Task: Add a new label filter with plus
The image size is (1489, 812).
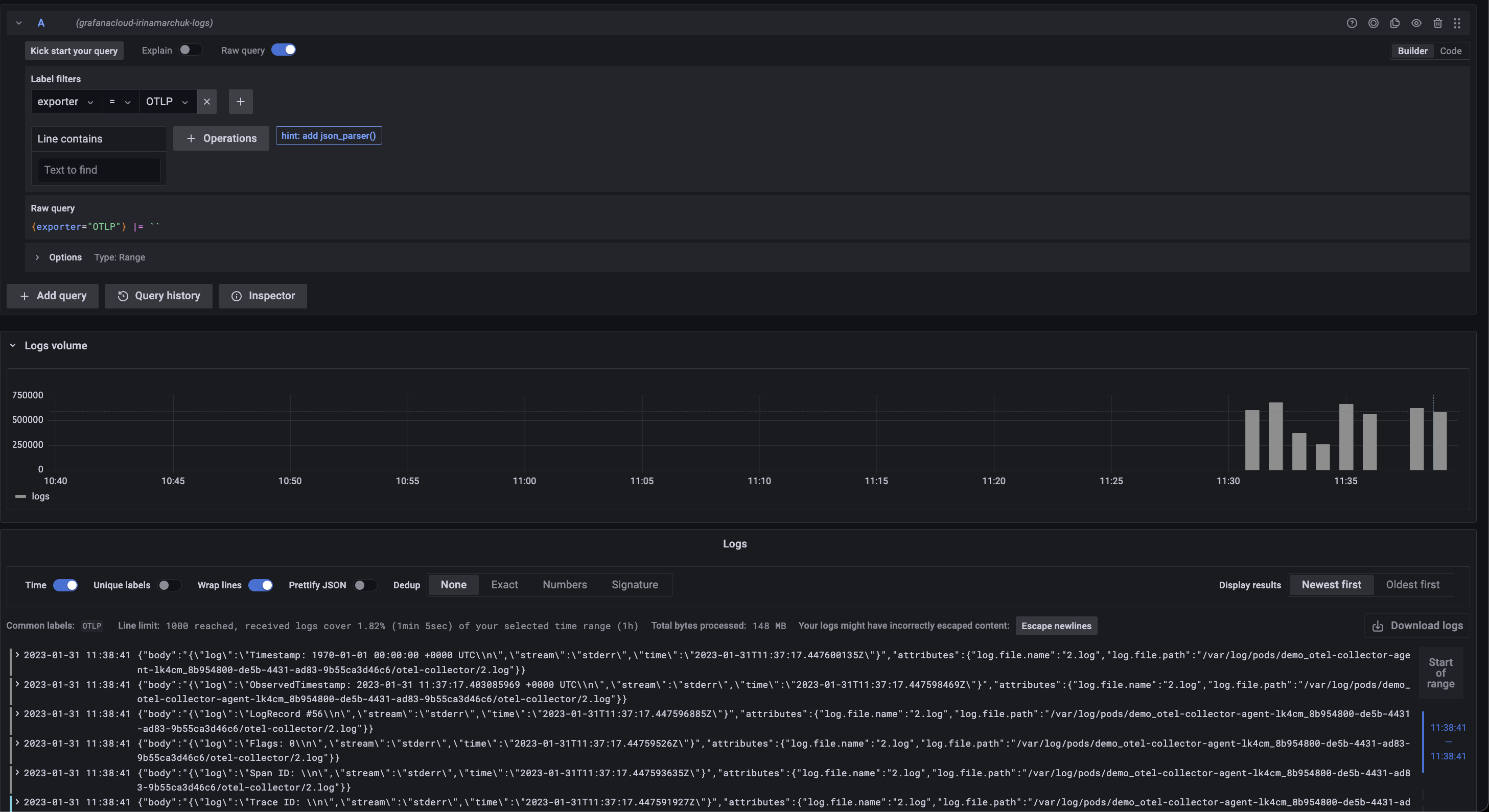Action: tap(241, 102)
